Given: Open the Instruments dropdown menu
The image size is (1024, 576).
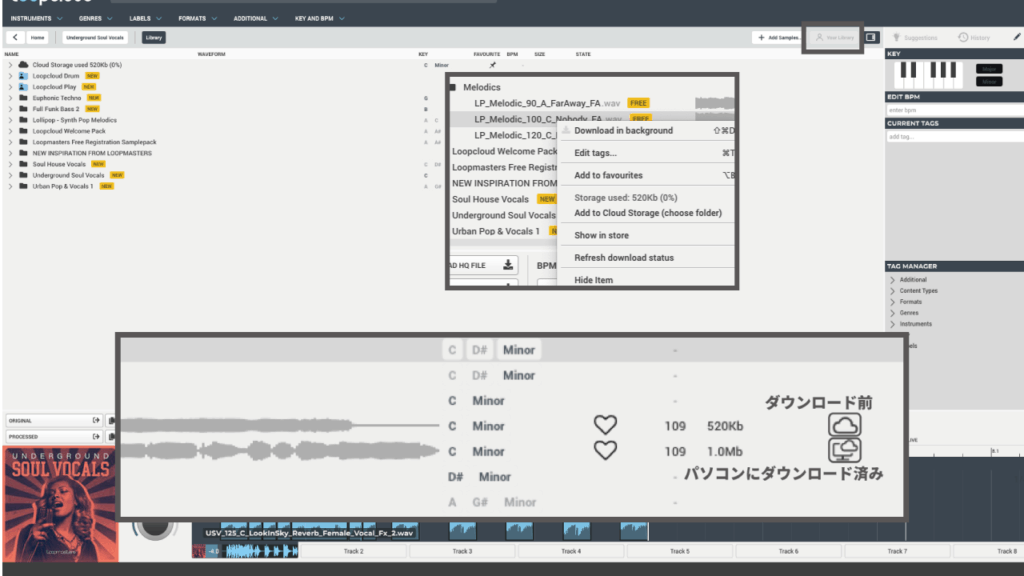Looking at the screenshot, I should tap(33, 17).
